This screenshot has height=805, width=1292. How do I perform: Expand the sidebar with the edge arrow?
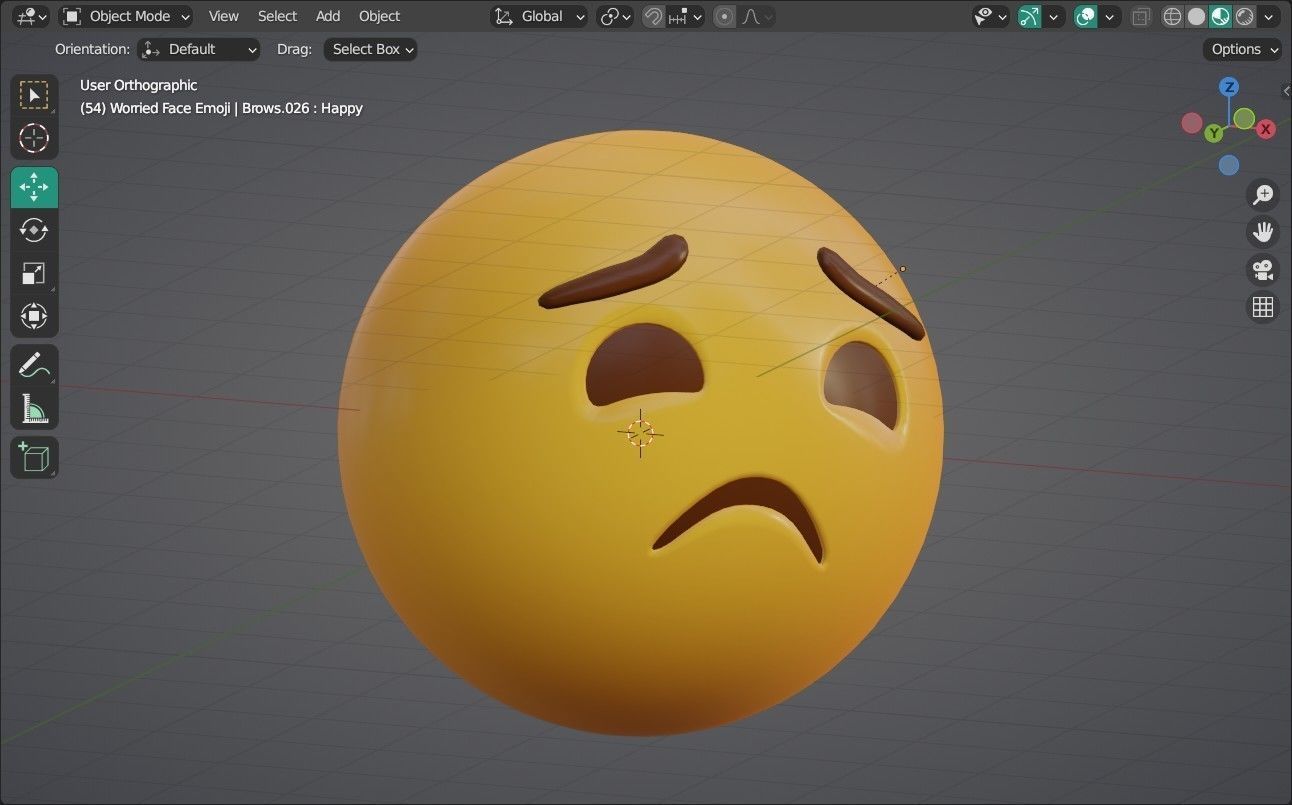pos(1286,91)
